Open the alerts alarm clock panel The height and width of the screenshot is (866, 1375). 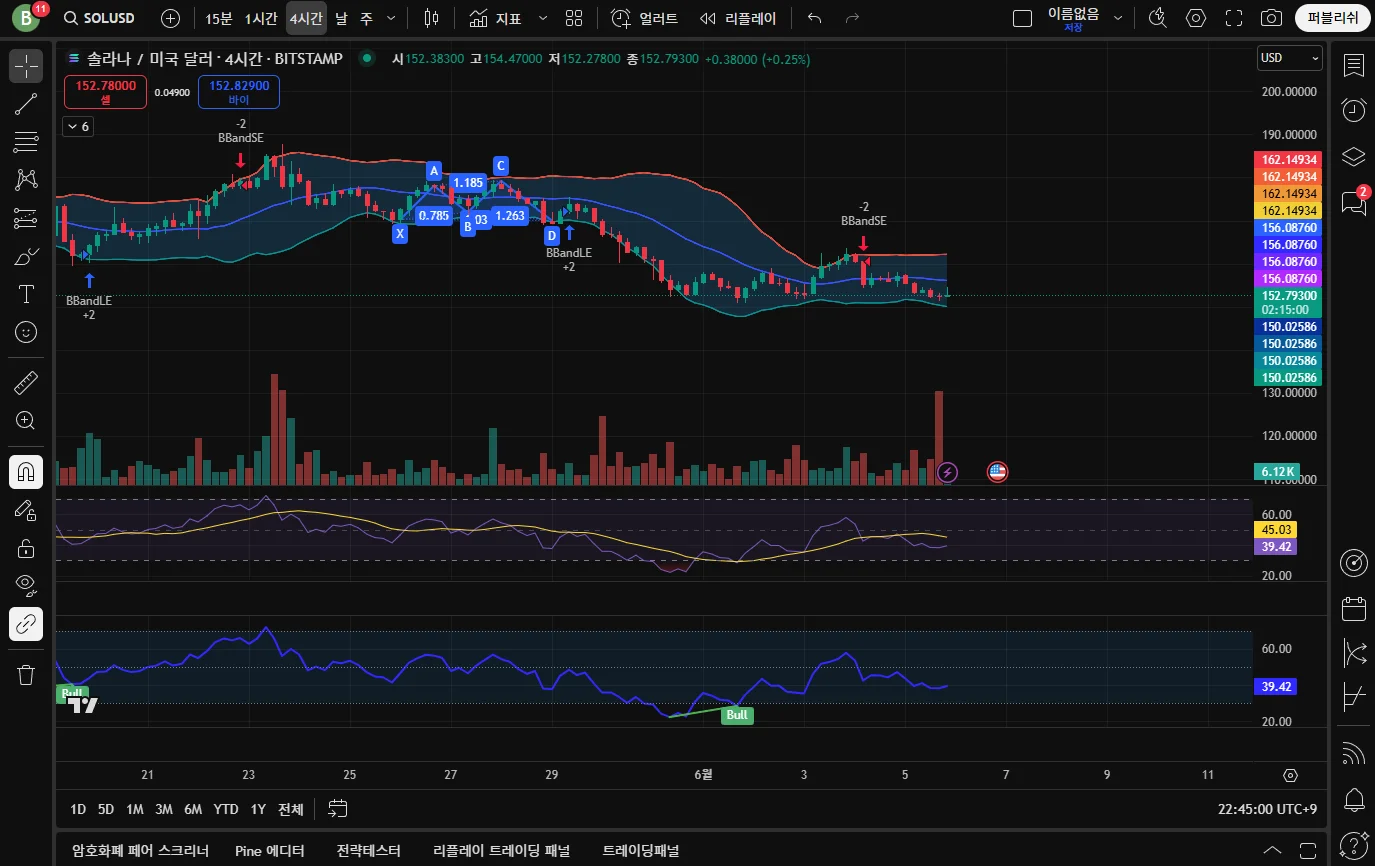1354,110
